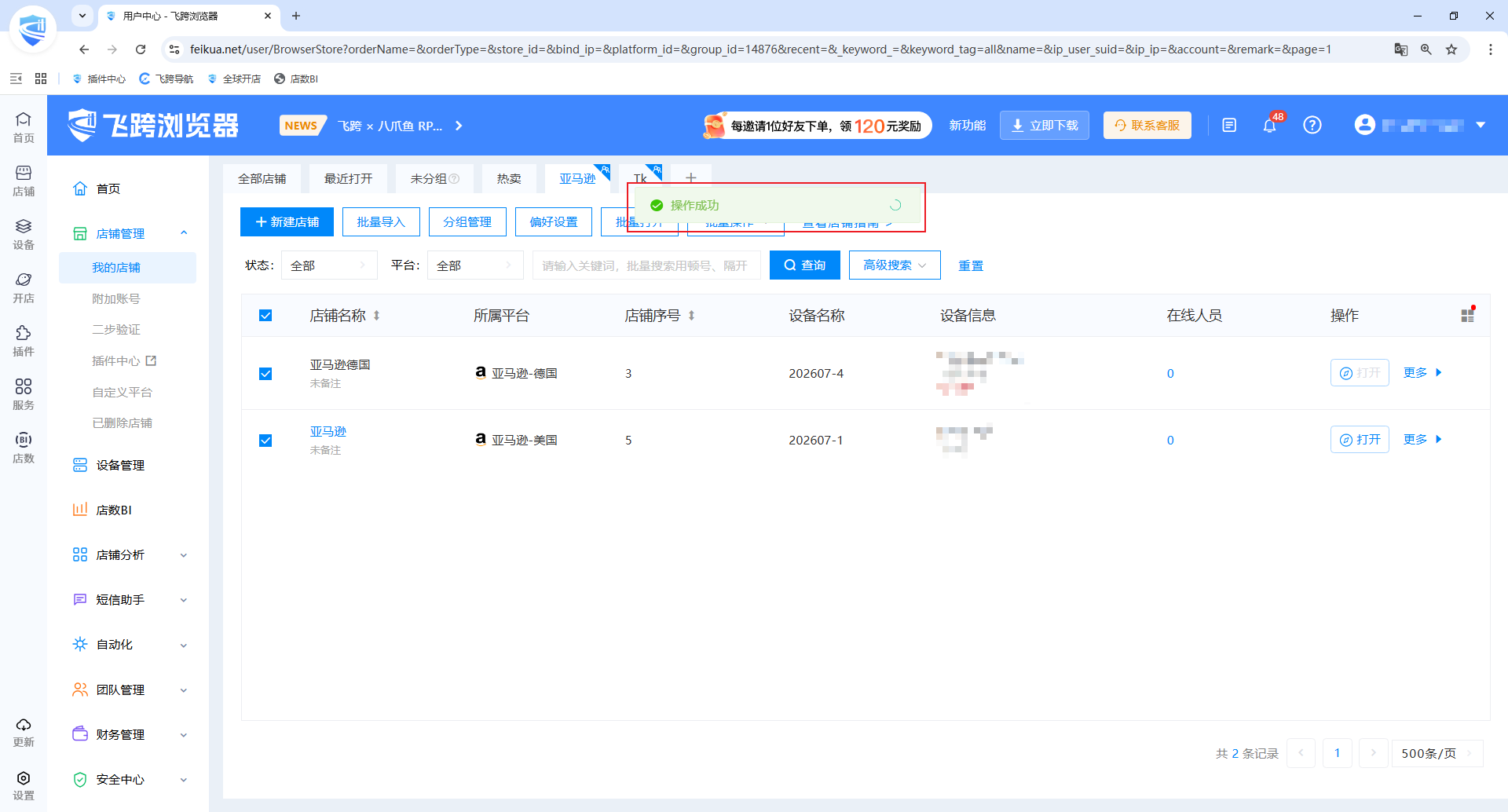This screenshot has width=1508, height=812.
Task: Click the 联系客服 button
Action: point(1147,126)
